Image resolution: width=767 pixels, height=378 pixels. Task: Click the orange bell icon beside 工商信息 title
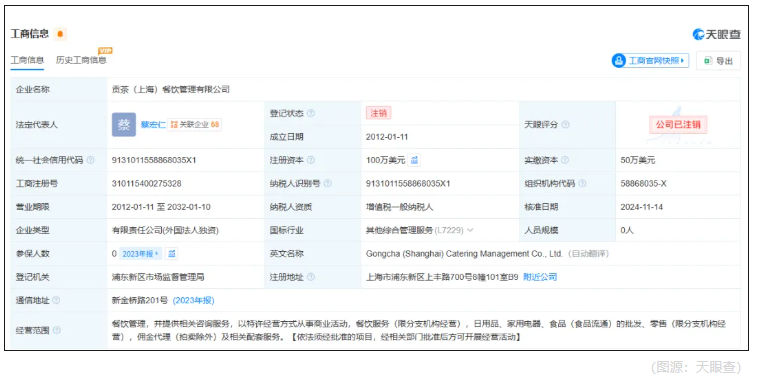(x=60, y=34)
